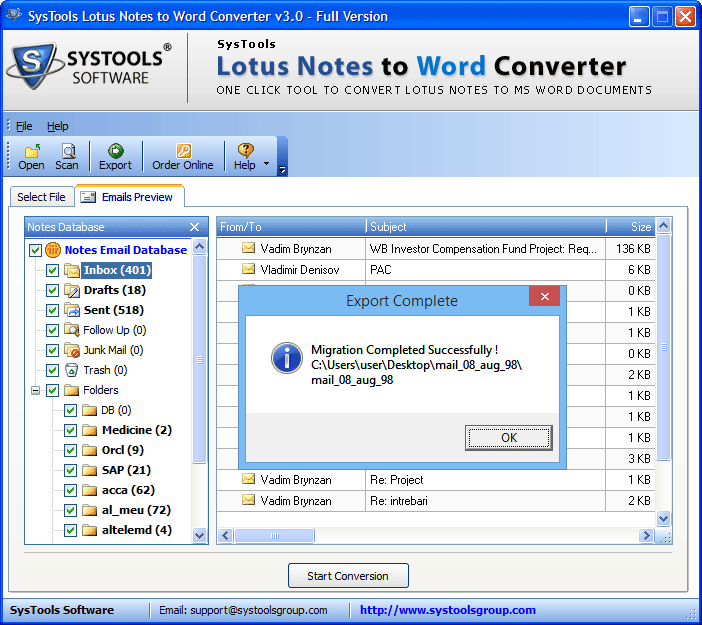Close the Notes Database panel
702x625 pixels.
(194, 227)
